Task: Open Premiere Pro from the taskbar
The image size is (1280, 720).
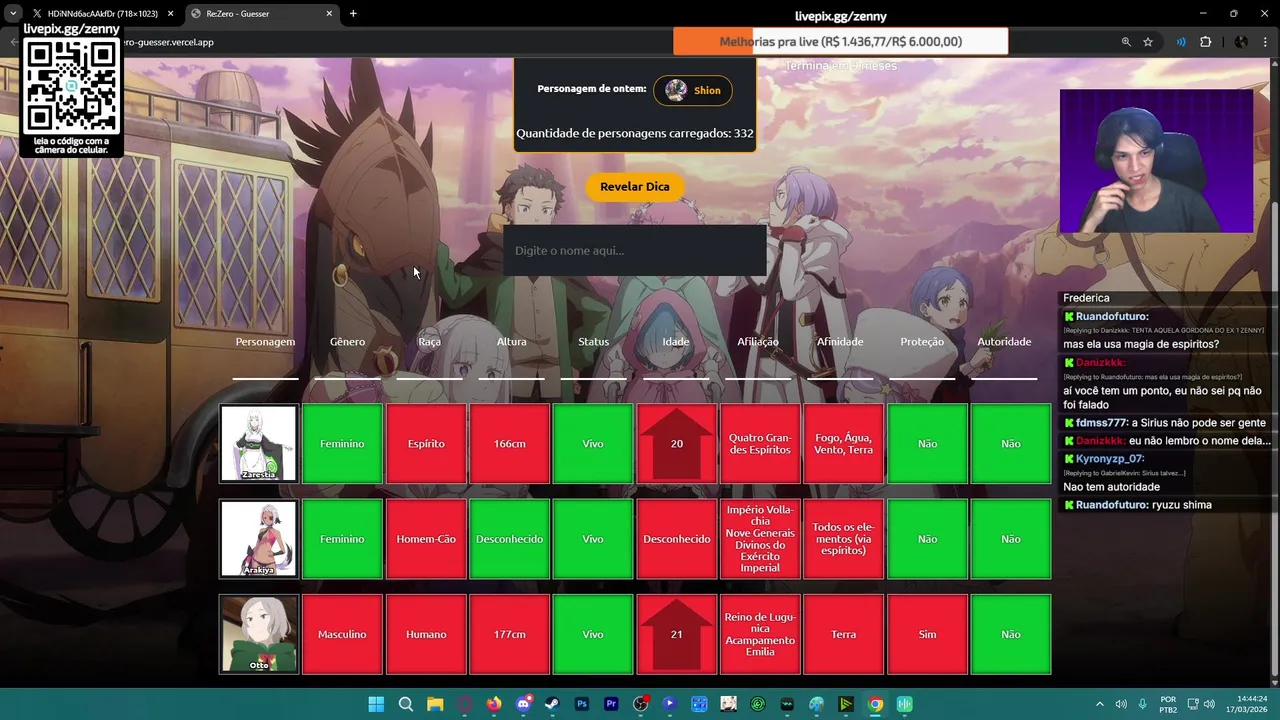Action: 611,704
